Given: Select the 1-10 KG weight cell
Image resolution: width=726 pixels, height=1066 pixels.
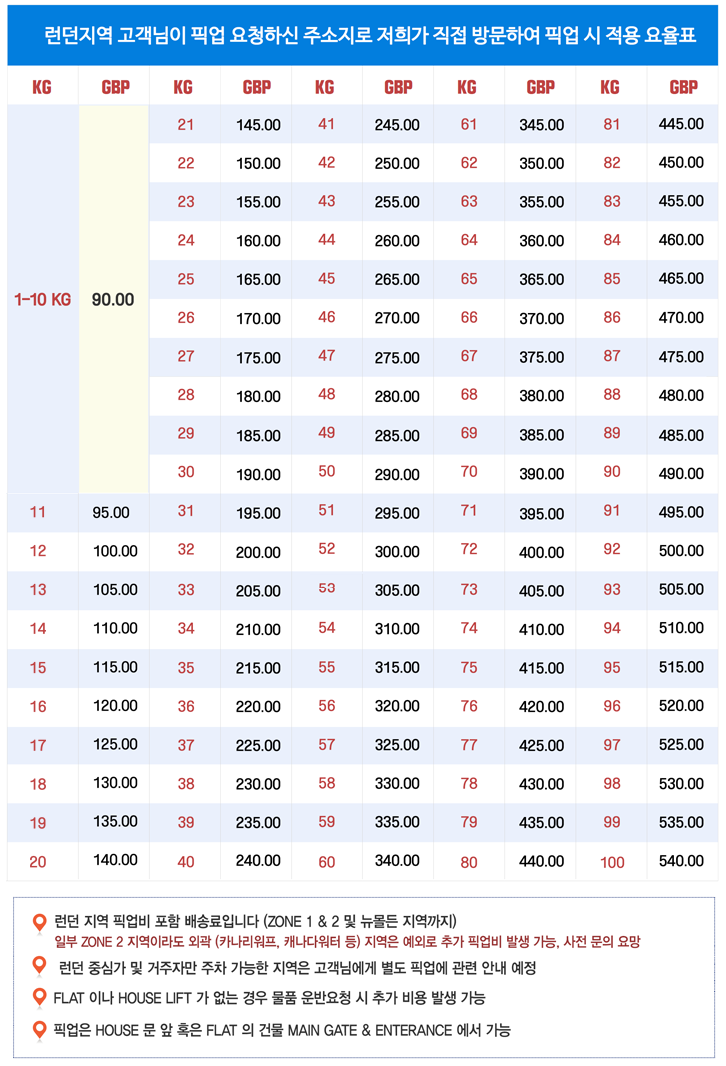Looking at the screenshot, I should [42, 299].
